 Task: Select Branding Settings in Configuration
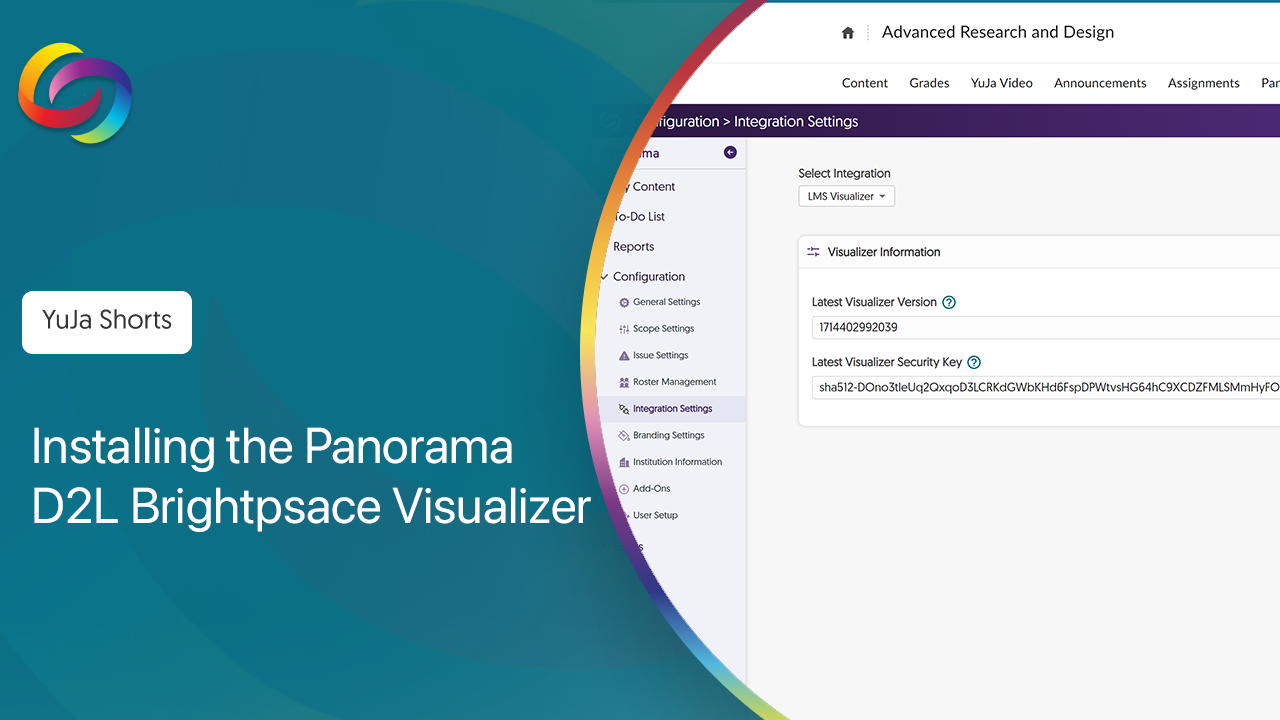click(x=669, y=435)
